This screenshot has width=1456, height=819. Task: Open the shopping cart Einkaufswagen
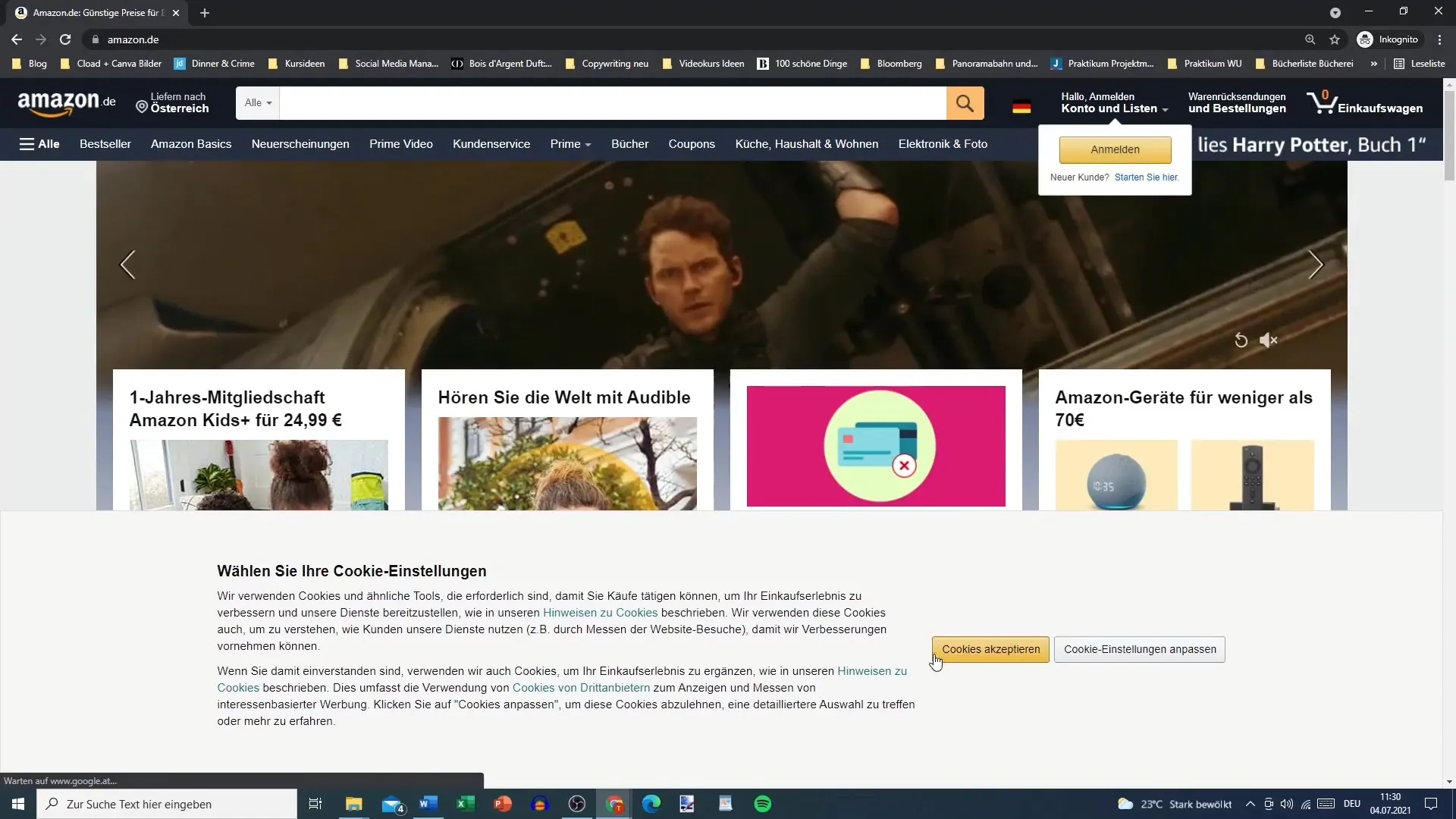pyautogui.click(x=1364, y=103)
